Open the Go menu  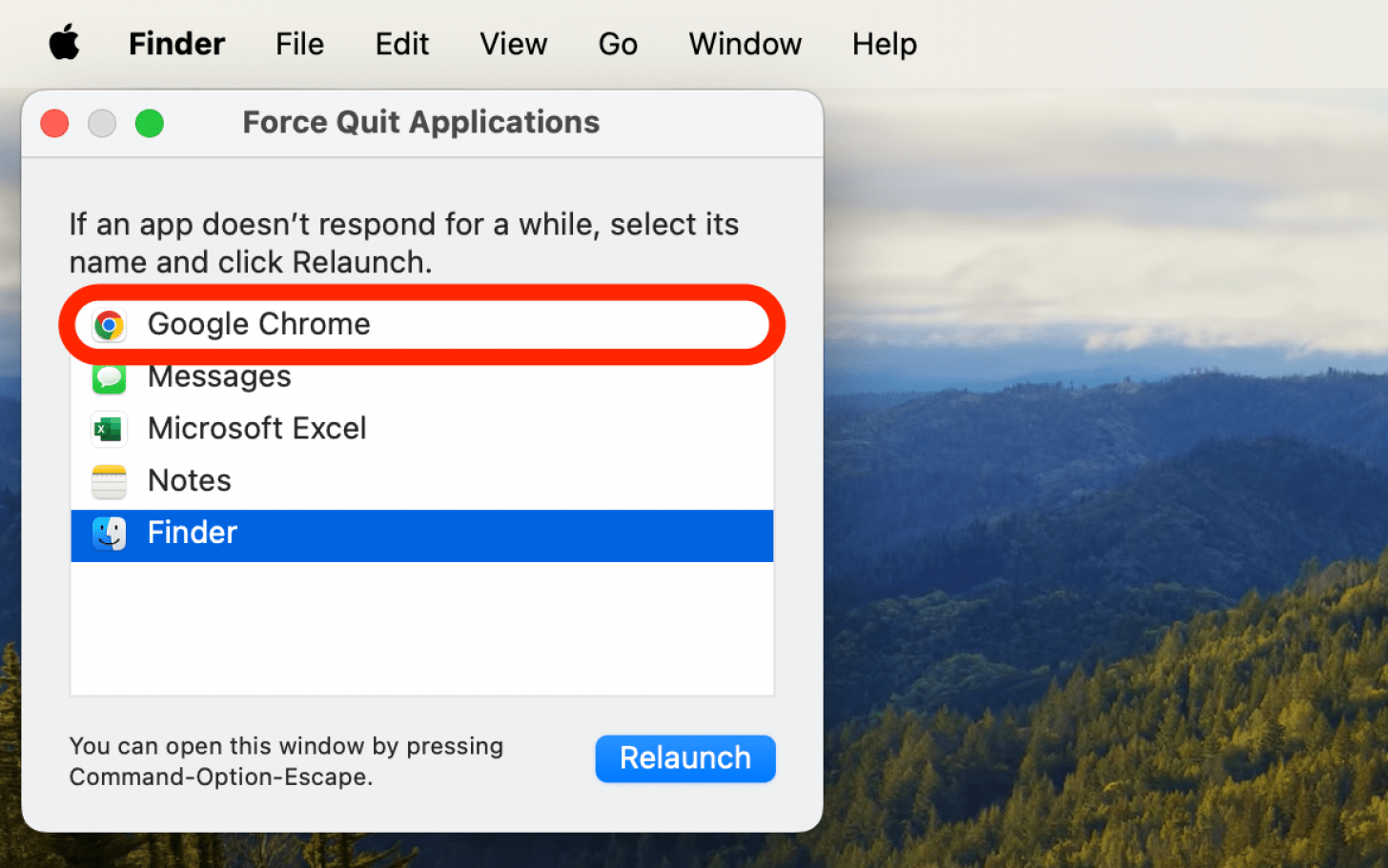coord(618,44)
